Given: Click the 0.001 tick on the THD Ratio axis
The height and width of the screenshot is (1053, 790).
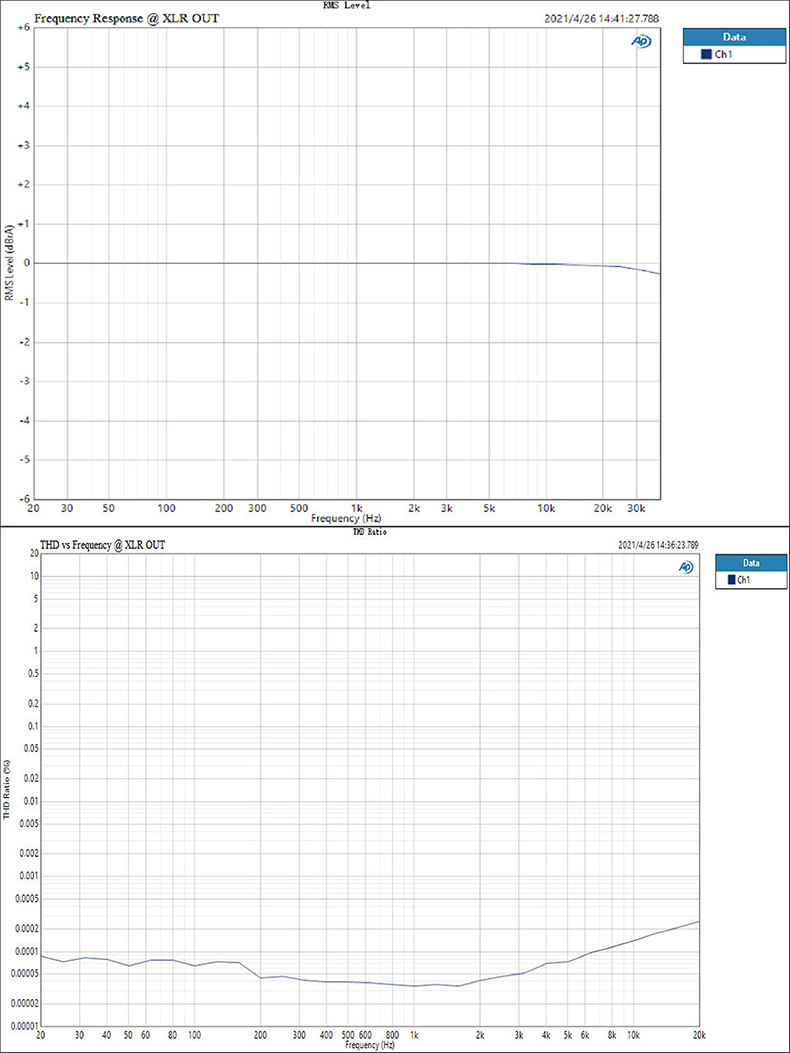Looking at the screenshot, I should [28, 876].
